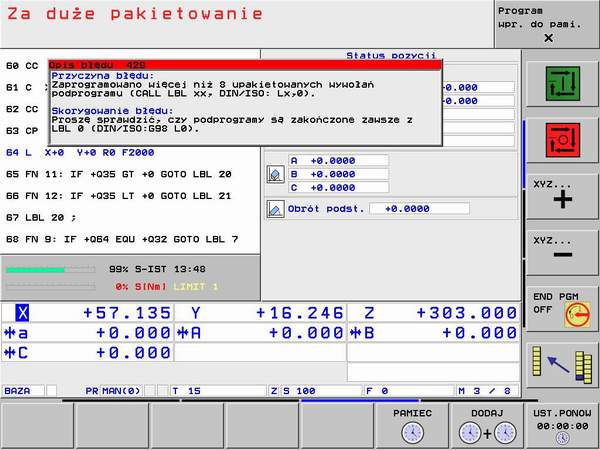Click the T 15 tool status field
Screen dimensions: 600x450
218,391
